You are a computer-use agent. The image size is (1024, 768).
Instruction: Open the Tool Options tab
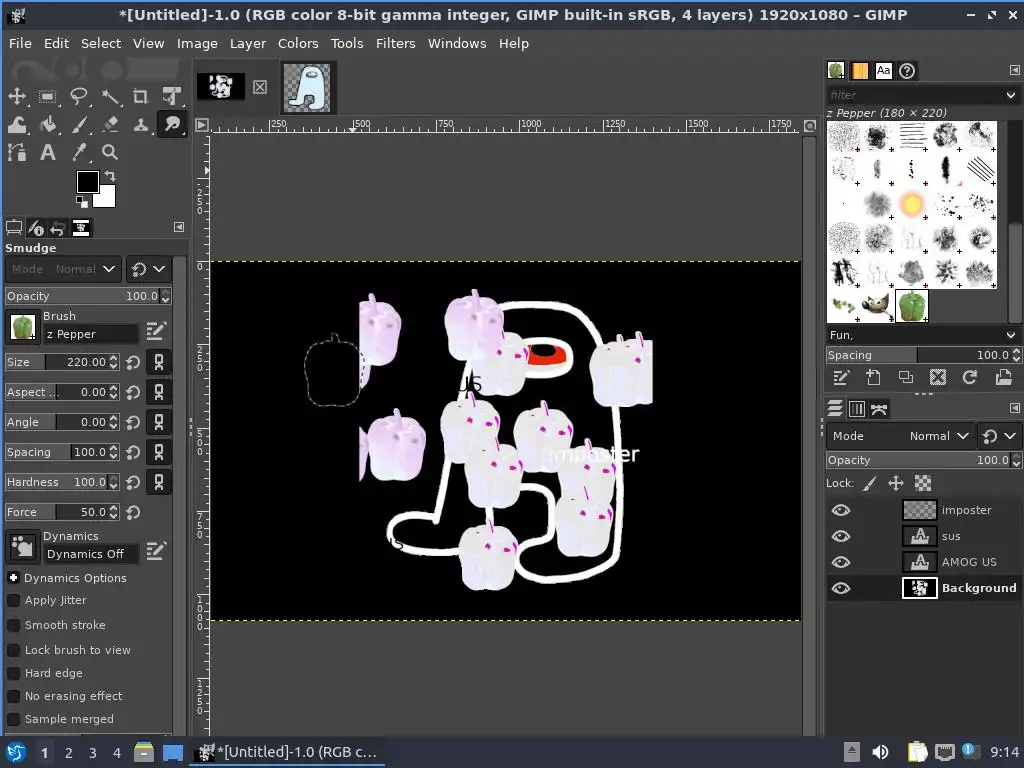[x=14, y=227]
